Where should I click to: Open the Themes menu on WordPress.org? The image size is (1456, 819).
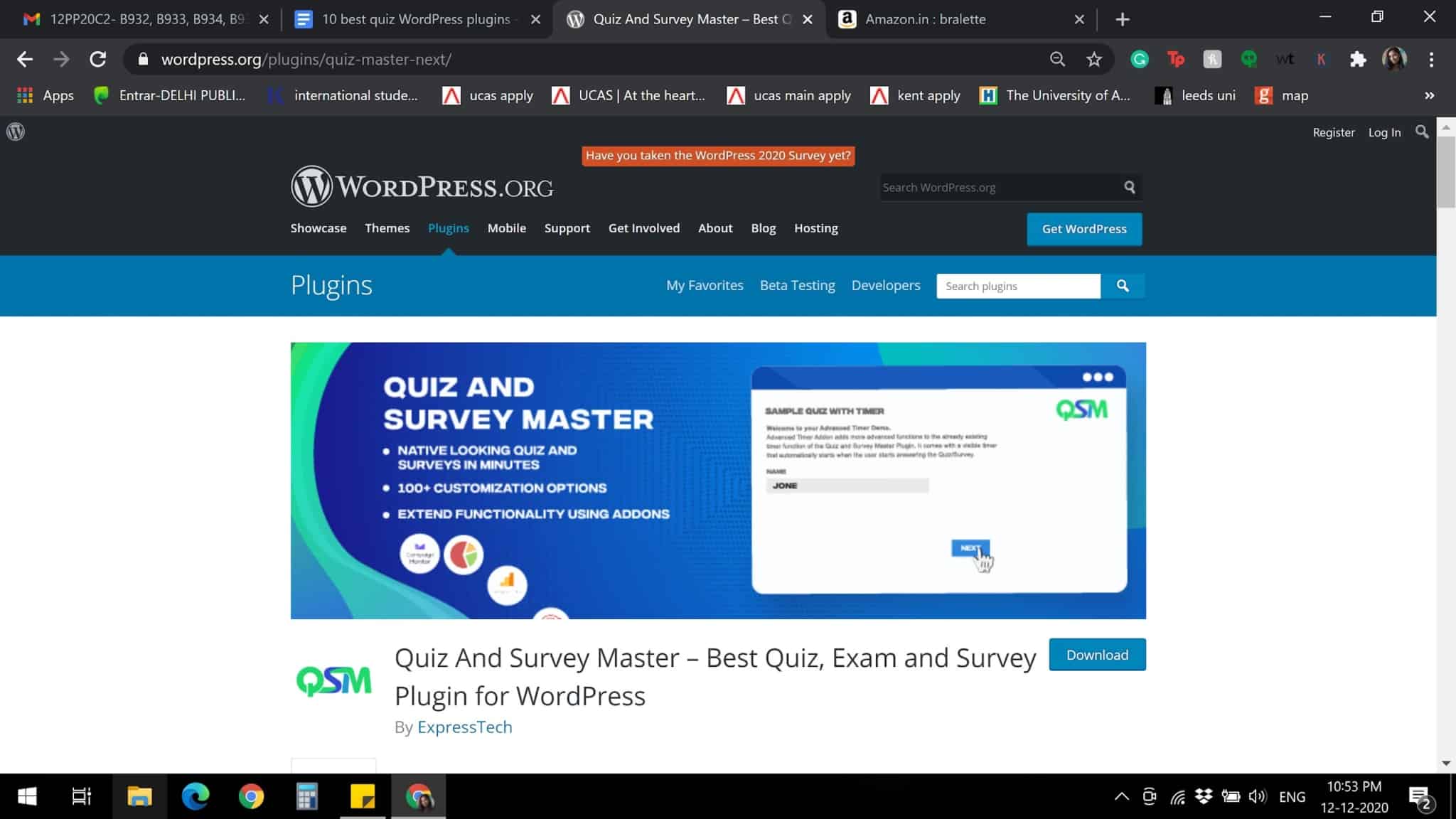click(x=387, y=228)
